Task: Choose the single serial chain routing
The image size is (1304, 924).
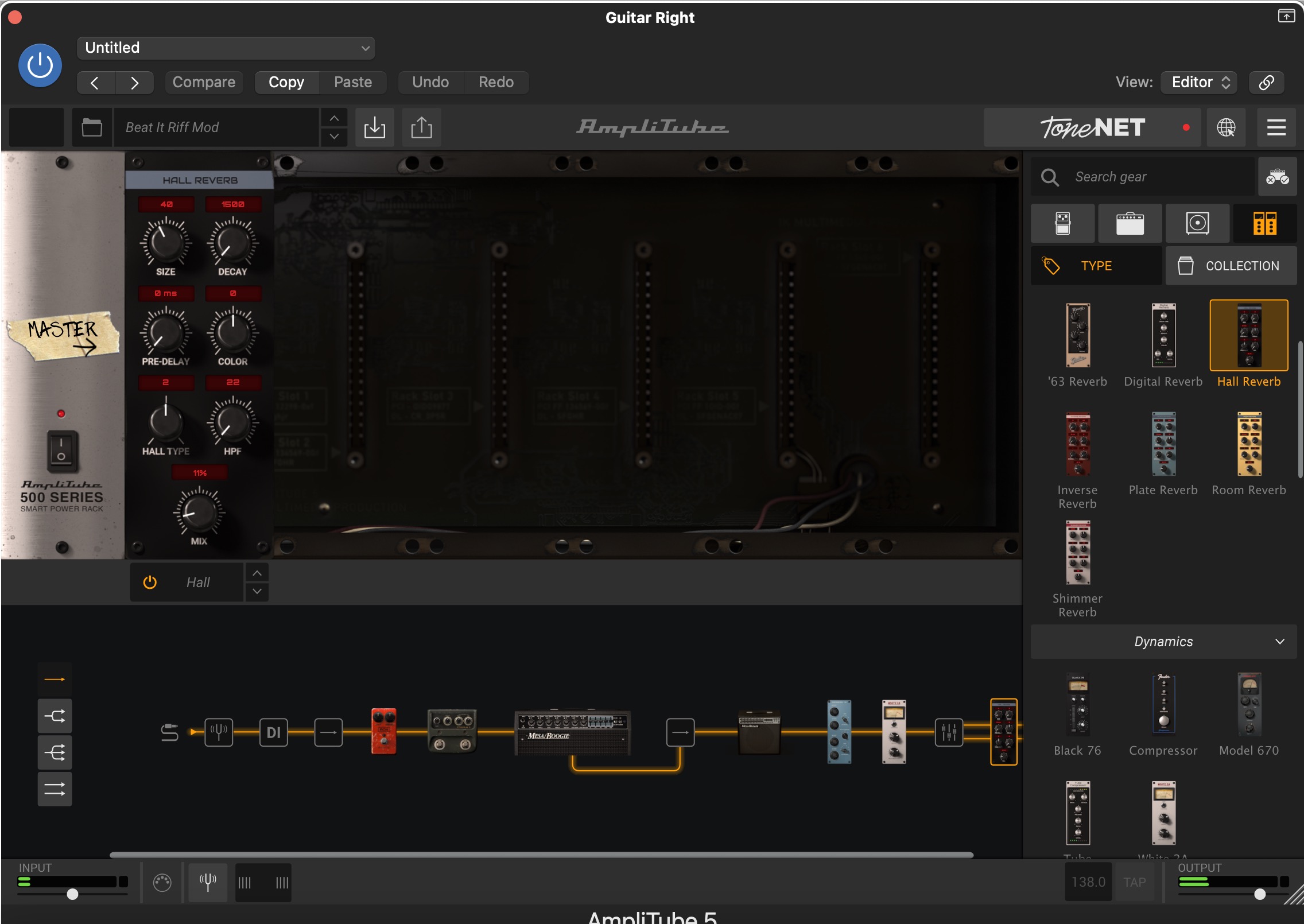Action: 55,680
